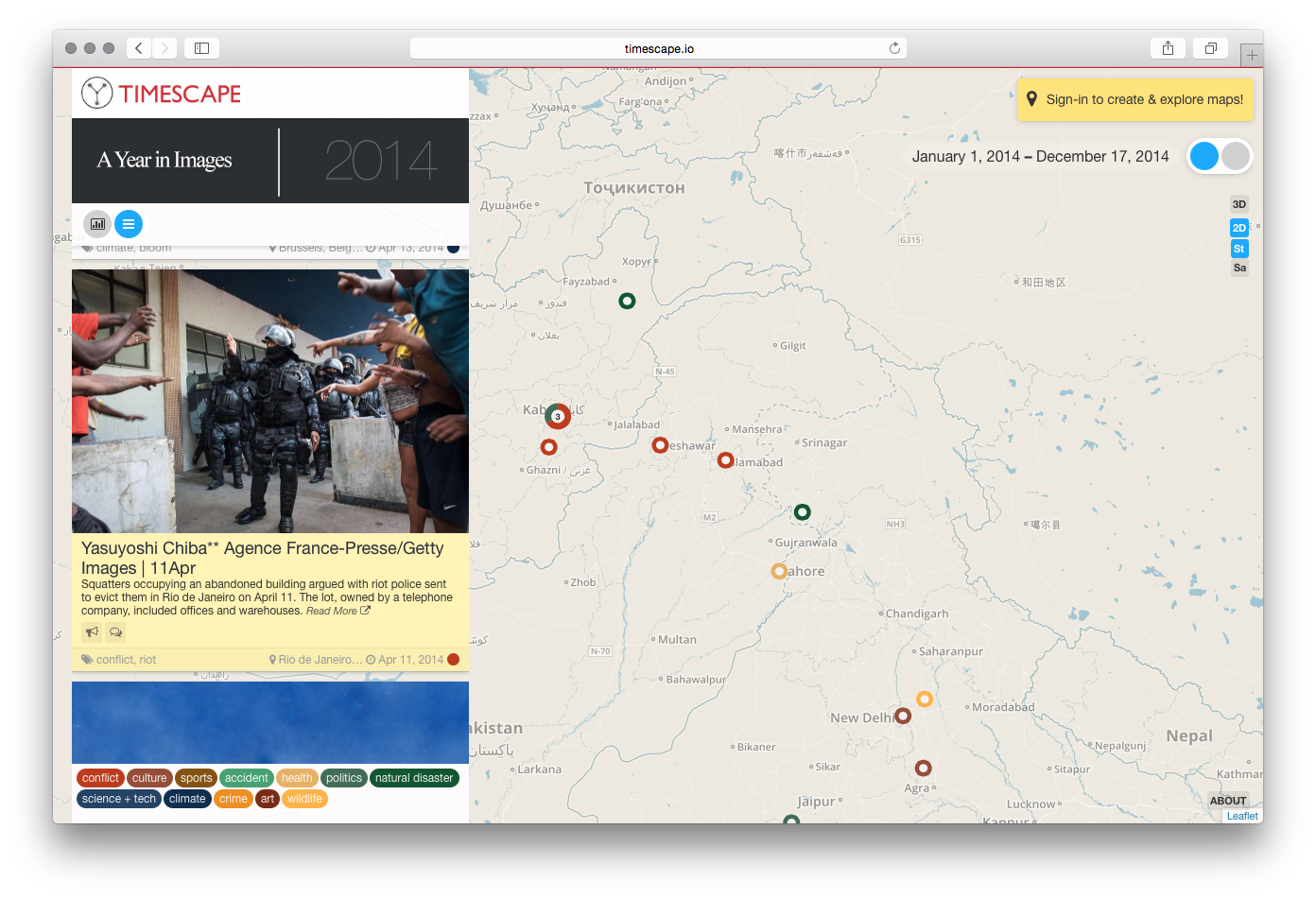This screenshot has width=1316, height=899.
Task: Enable the Sa satellite map layer
Action: 1238,268
